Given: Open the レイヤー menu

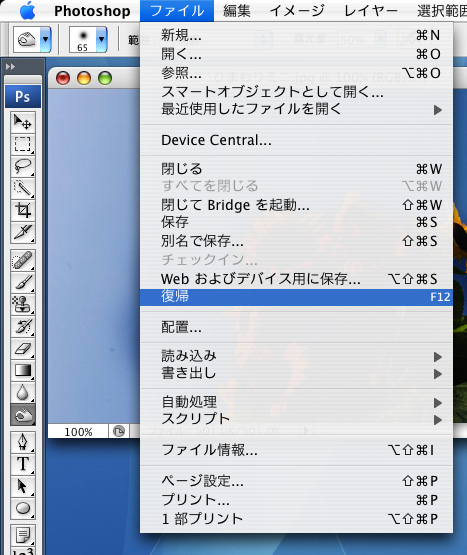Looking at the screenshot, I should pyautogui.click(x=371, y=11).
